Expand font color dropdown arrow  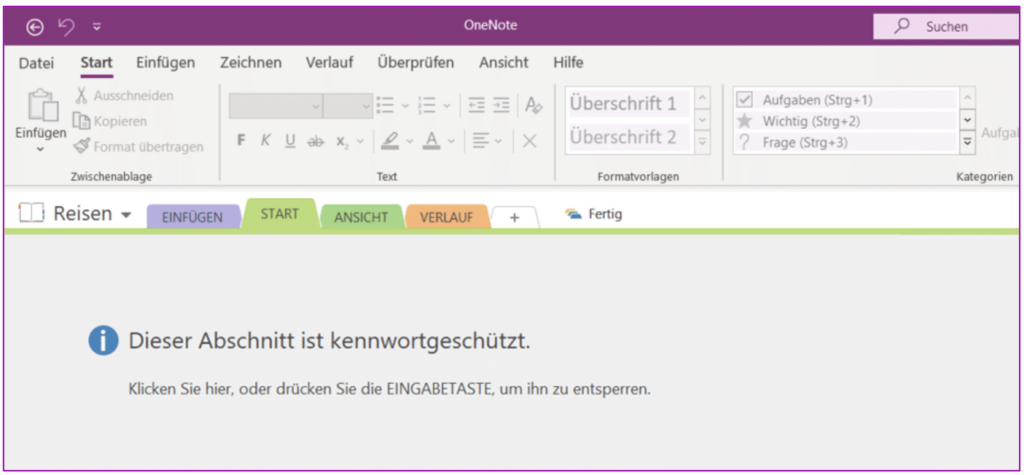(x=451, y=141)
